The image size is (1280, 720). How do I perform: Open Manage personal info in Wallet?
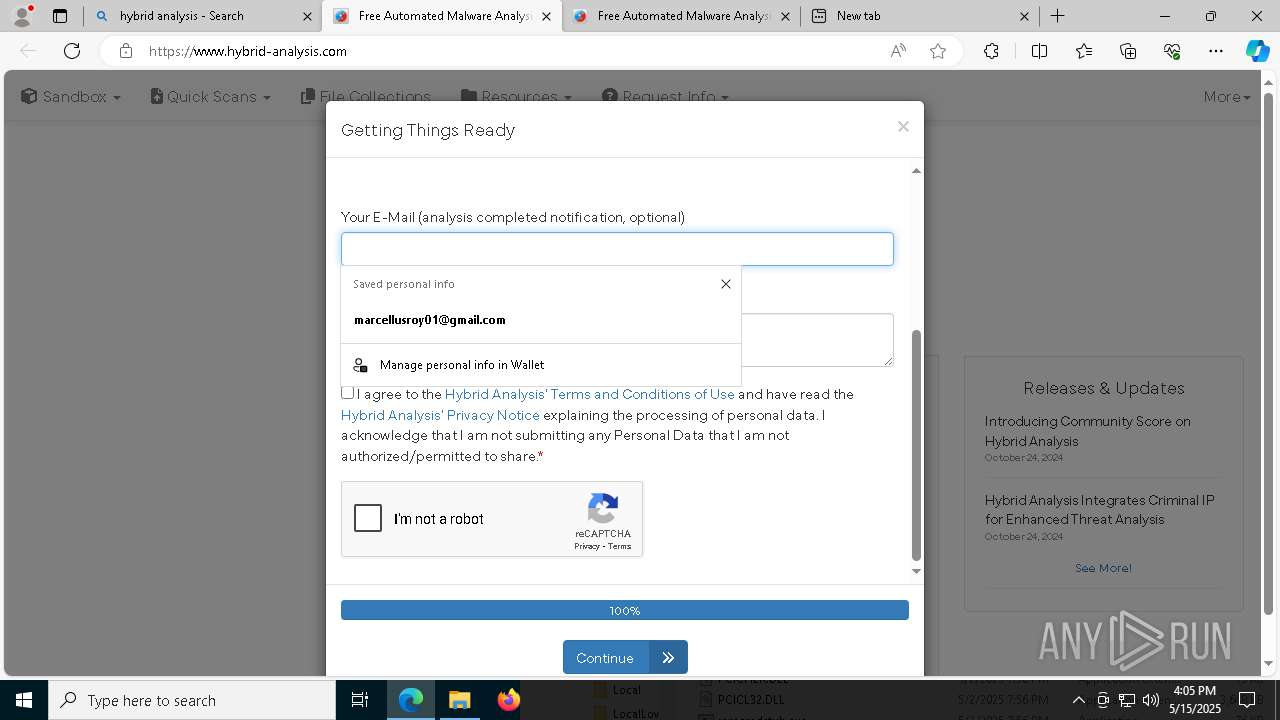tap(540, 365)
